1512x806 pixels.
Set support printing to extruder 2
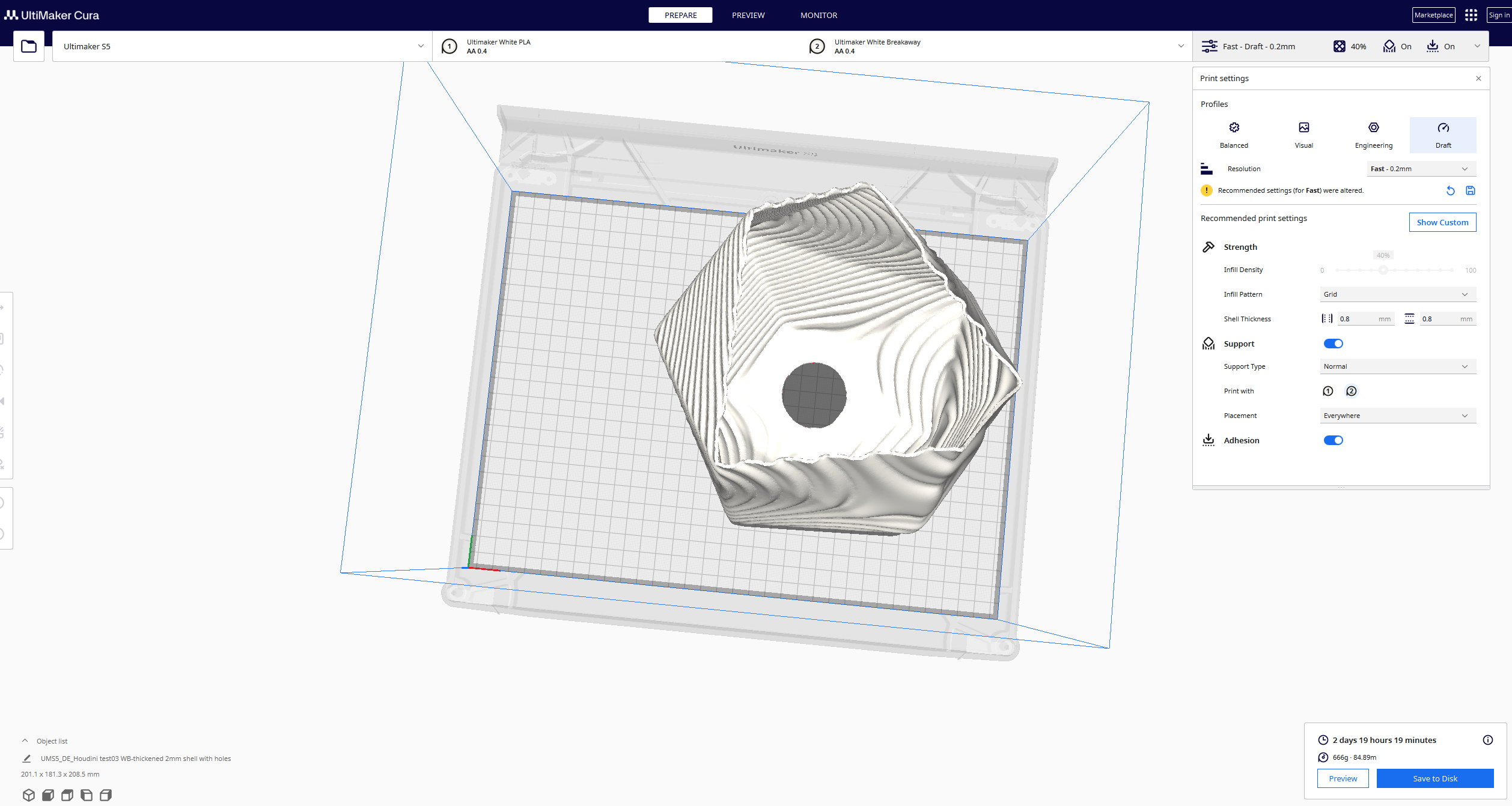pos(1351,391)
